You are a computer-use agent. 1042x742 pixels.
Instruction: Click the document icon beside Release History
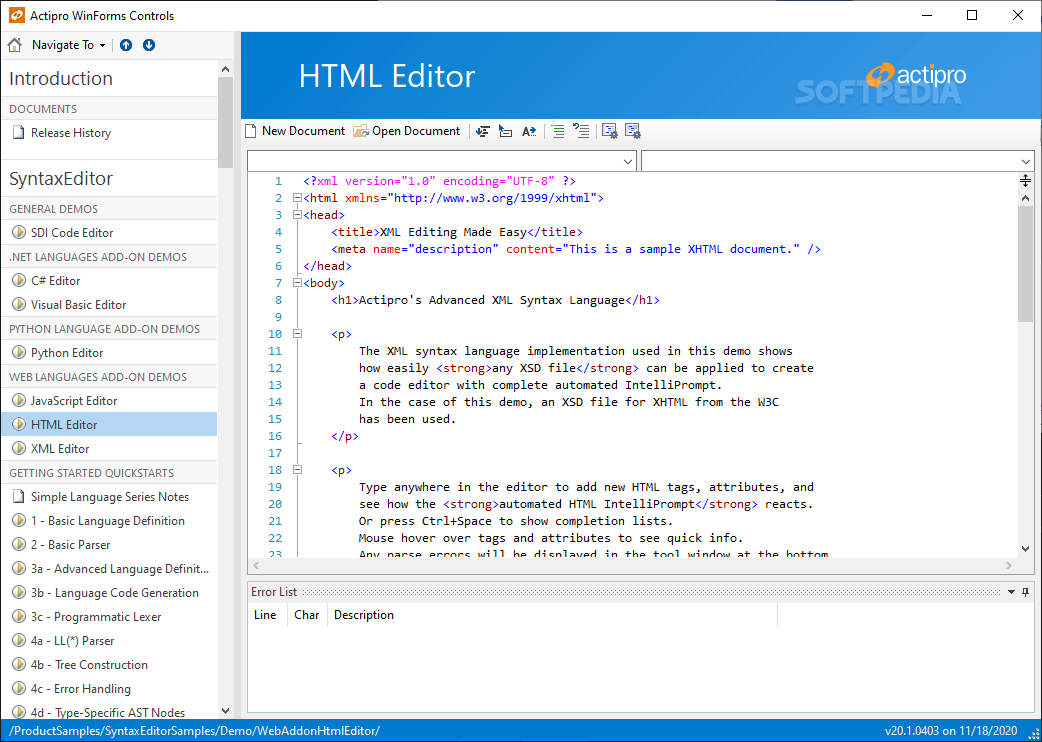coord(19,132)
